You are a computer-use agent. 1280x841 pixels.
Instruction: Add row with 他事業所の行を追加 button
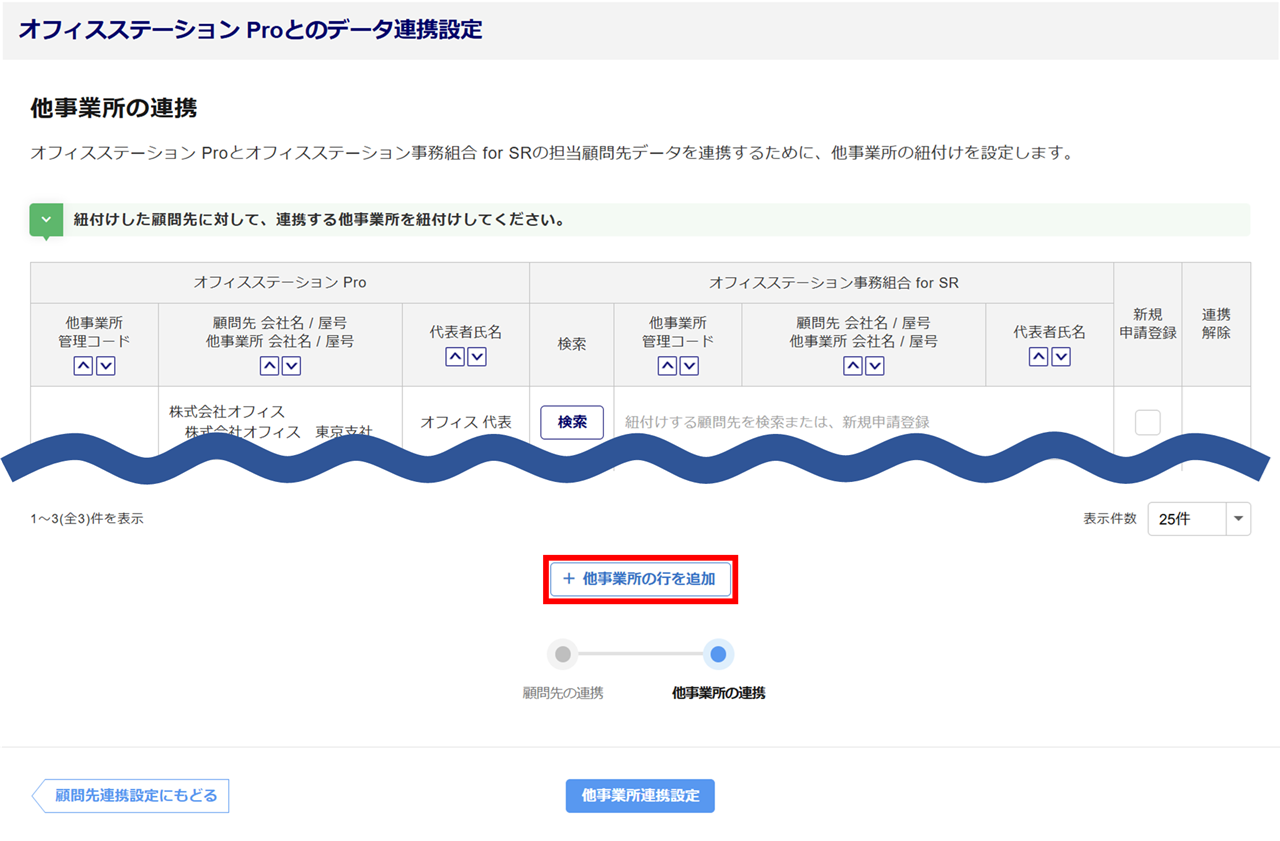(x=640, y=579)
